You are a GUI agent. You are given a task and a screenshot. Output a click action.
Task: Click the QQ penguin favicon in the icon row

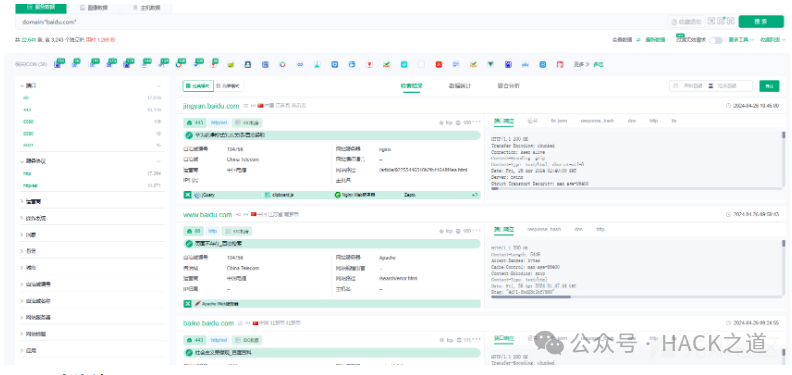point(248,65)
